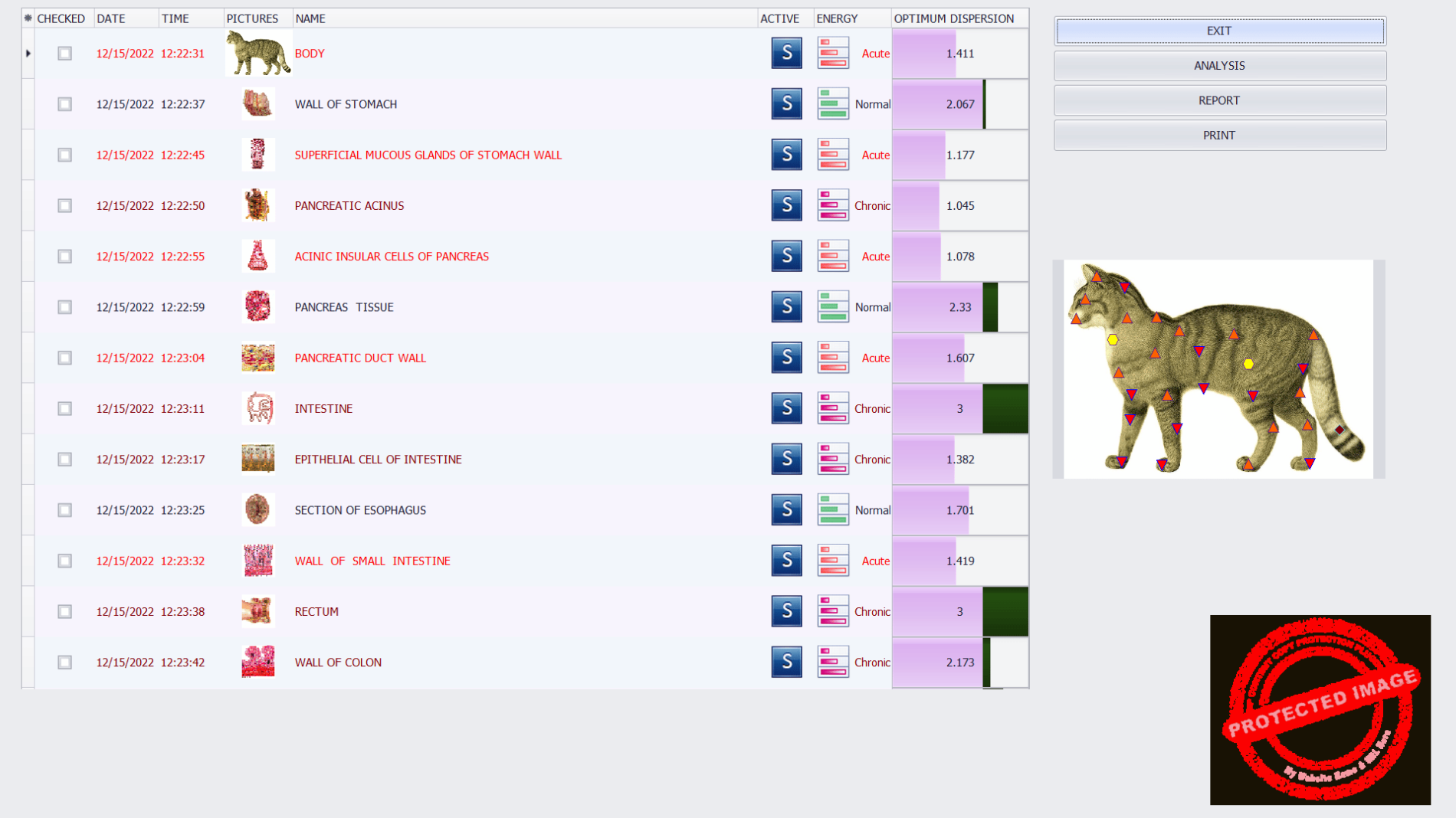The height and width of the screenshot is (818, 1456).
Task: Click the energy icon for PANCREATIC DUCT WALL
Action: (x=832, y=358)
